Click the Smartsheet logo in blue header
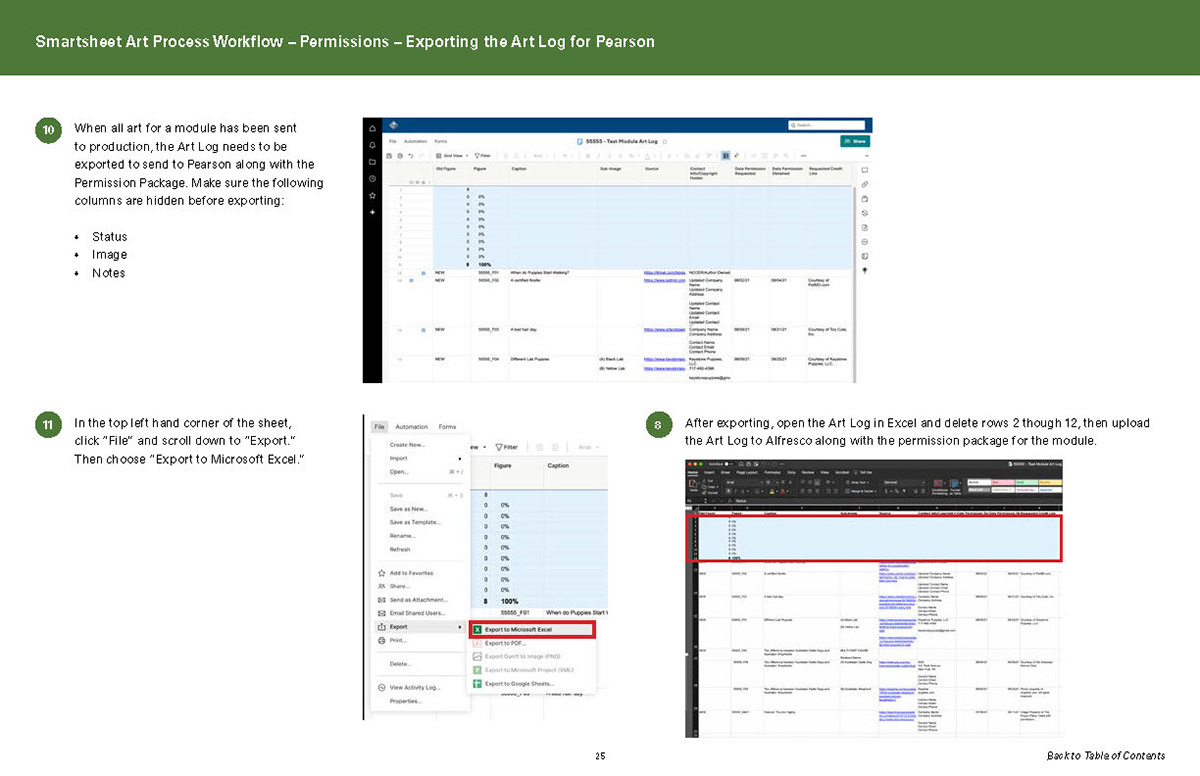This screenshot has height=776, width=1200. pyautogui.click(x=393, y=124)
